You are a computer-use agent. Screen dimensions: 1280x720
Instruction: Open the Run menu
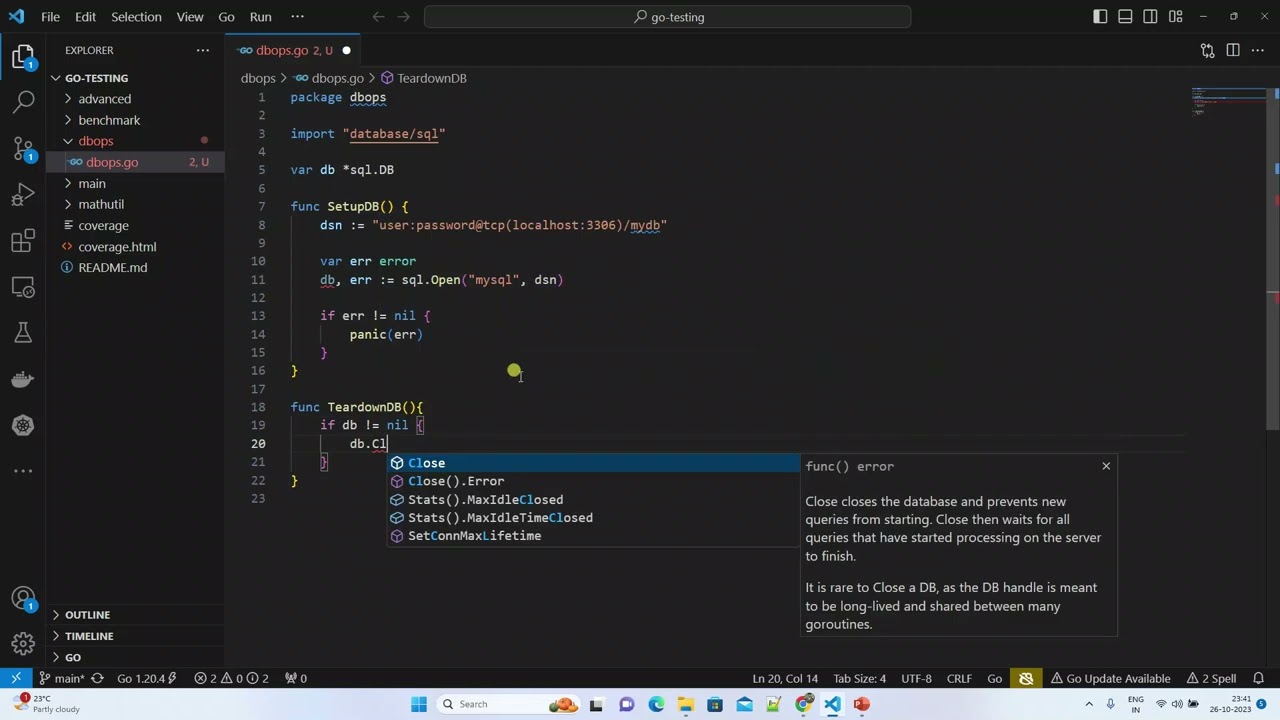pyautogui.click(x=261, y=17)
